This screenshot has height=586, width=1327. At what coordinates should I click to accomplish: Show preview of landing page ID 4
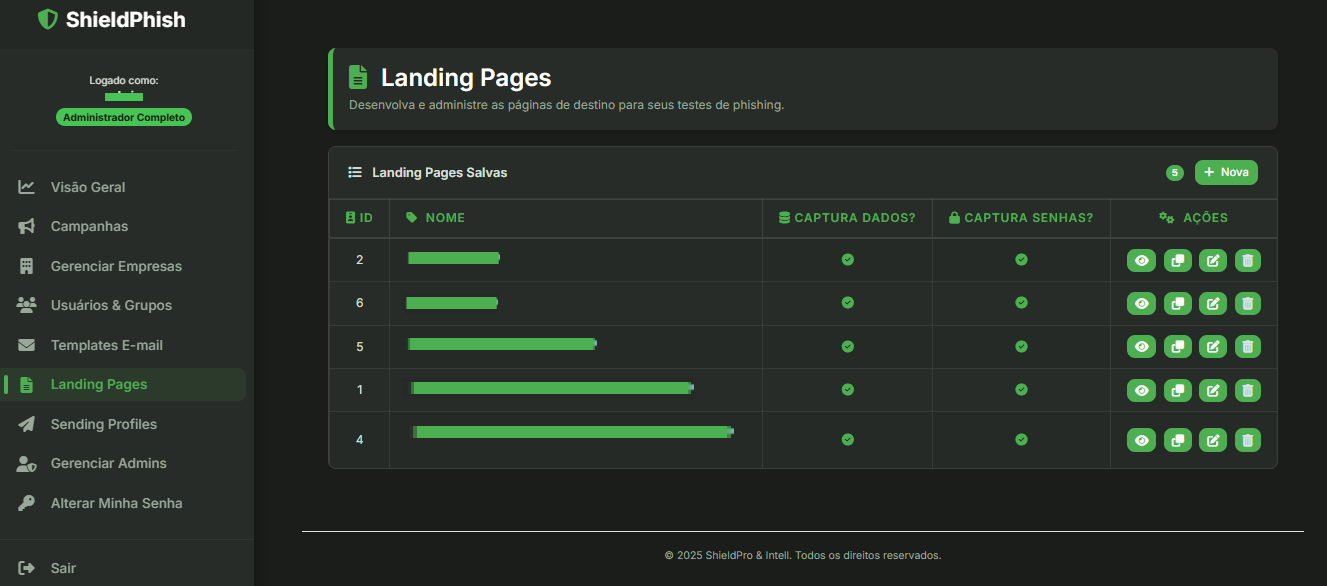pyautogui.click(x=1141, y=439)
